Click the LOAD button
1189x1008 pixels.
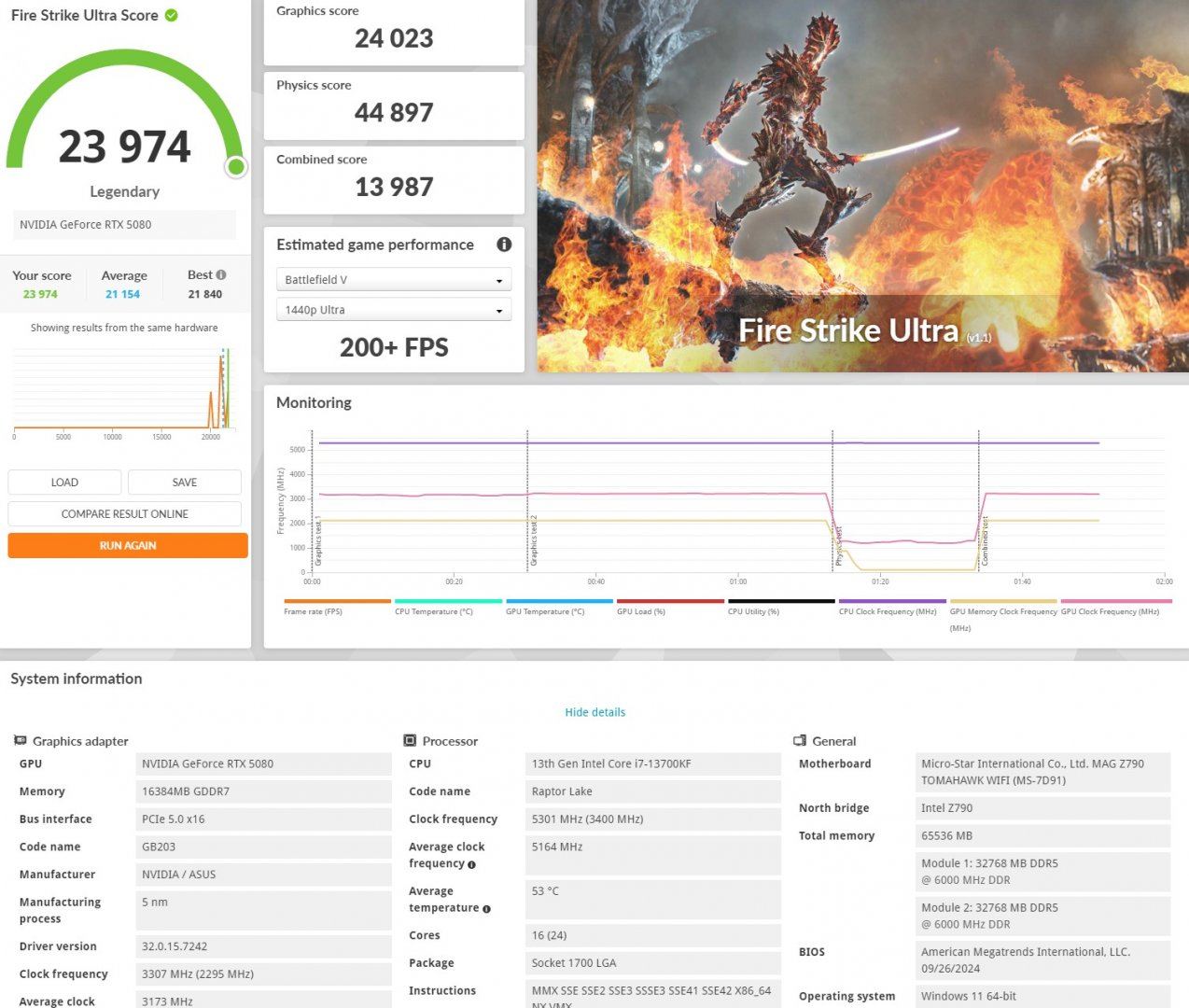64,483
